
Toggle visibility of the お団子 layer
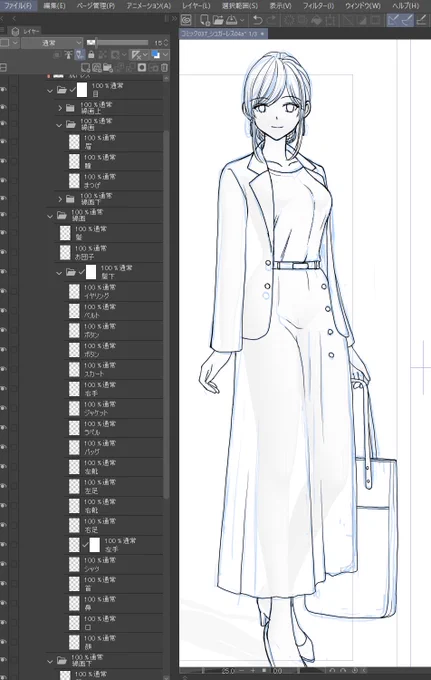click(3, 252)
